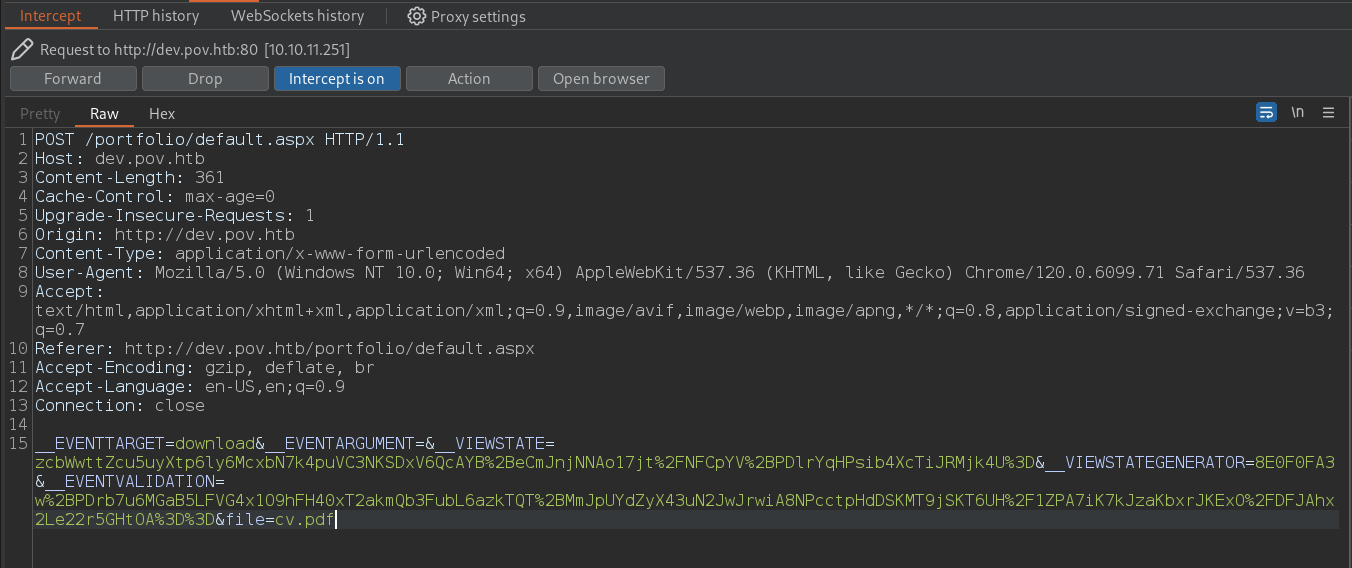Click the __EVENTVALIDATION= parameter name
Viewport: 1352px width, 568px height.
click(130, 482)
